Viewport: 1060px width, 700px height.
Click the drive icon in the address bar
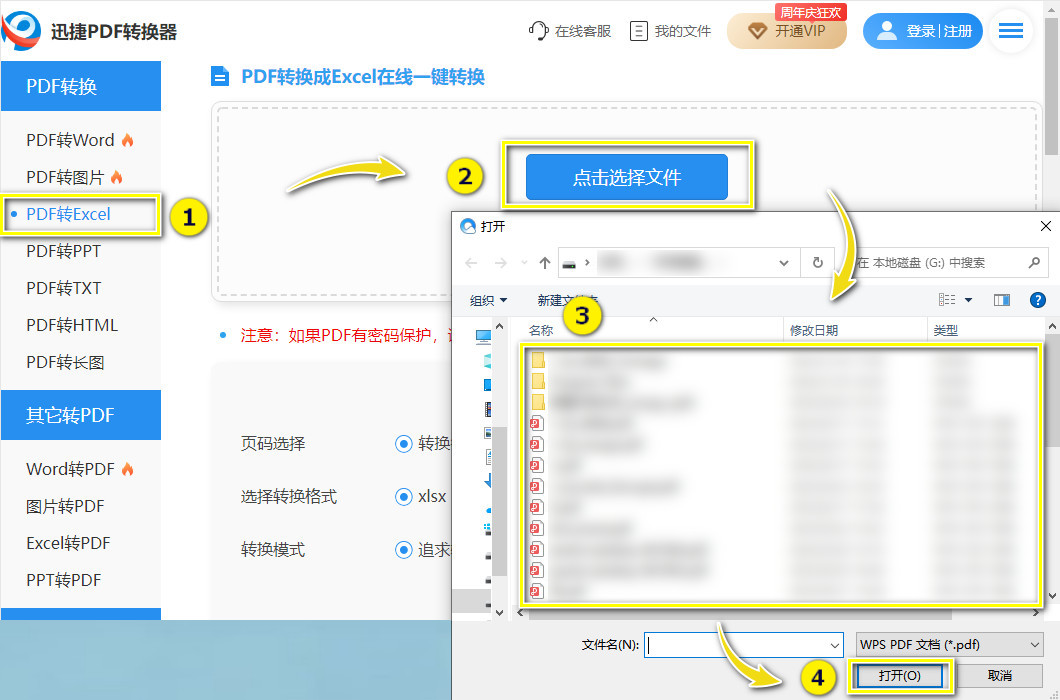point(569,263)
